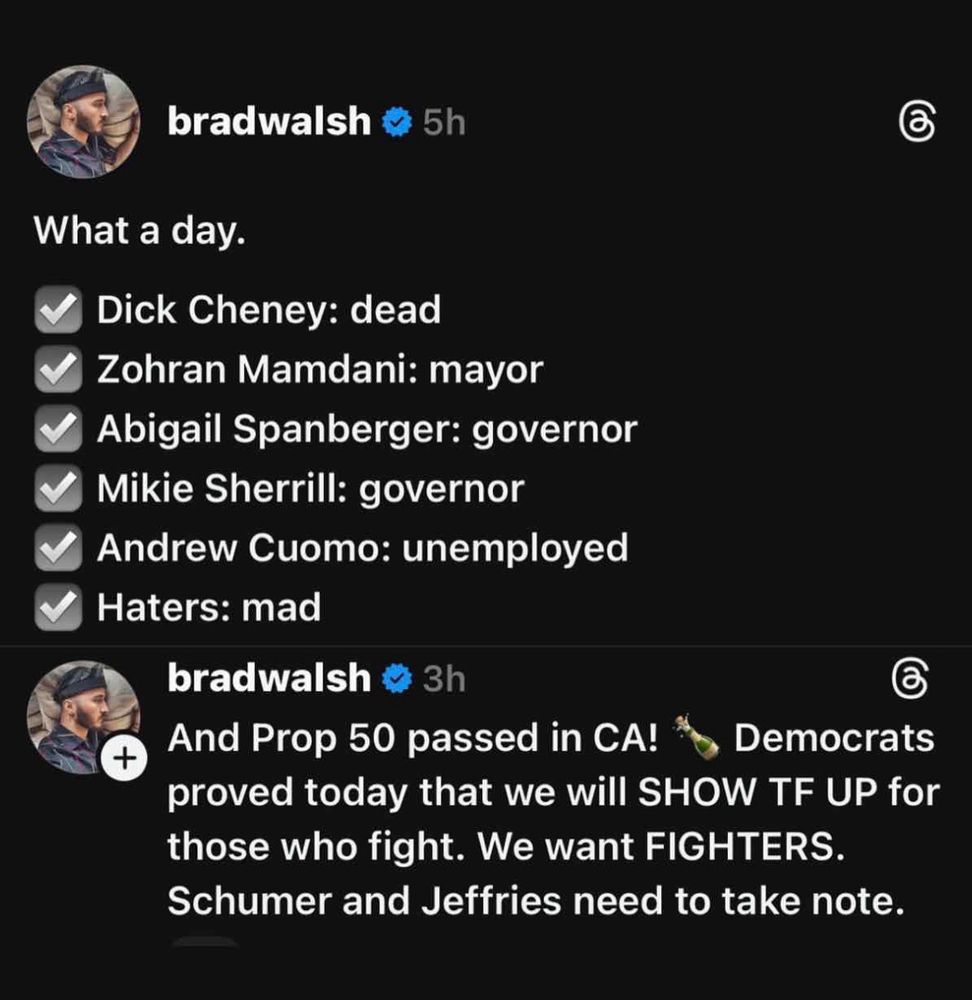Click the Prop 50 reply text
The width and height of the screenshot is (972, 1000).
coord(550,820)
